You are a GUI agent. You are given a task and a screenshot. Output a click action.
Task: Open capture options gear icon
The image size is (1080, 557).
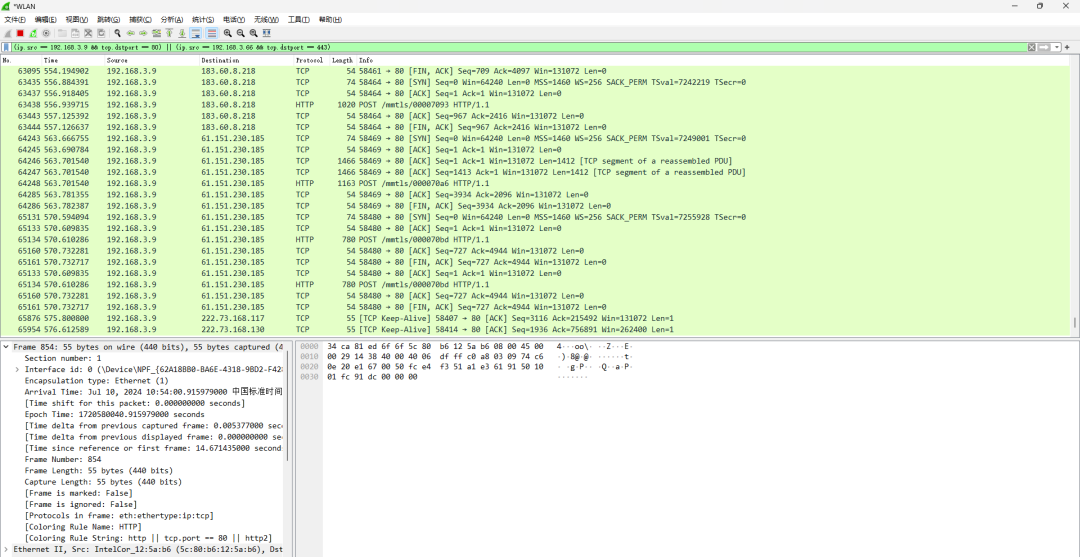[x=46, y=33]
